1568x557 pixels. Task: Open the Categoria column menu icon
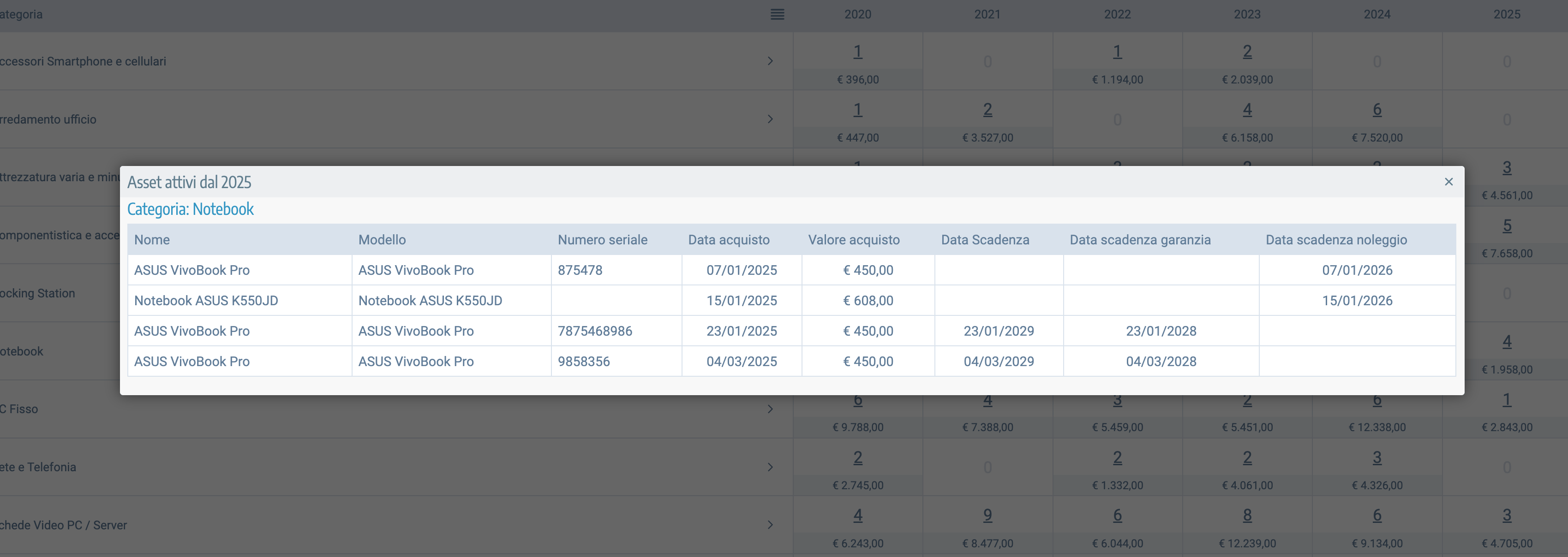777,15
